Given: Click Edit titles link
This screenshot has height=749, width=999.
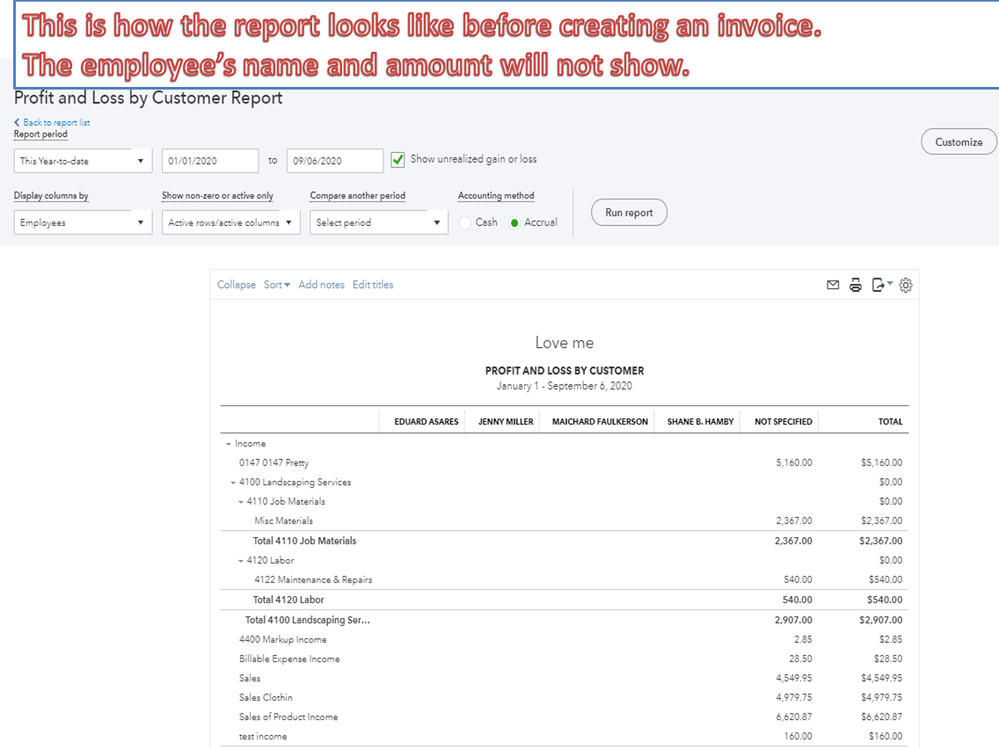Looking at the screenshot, I should 373,285.
